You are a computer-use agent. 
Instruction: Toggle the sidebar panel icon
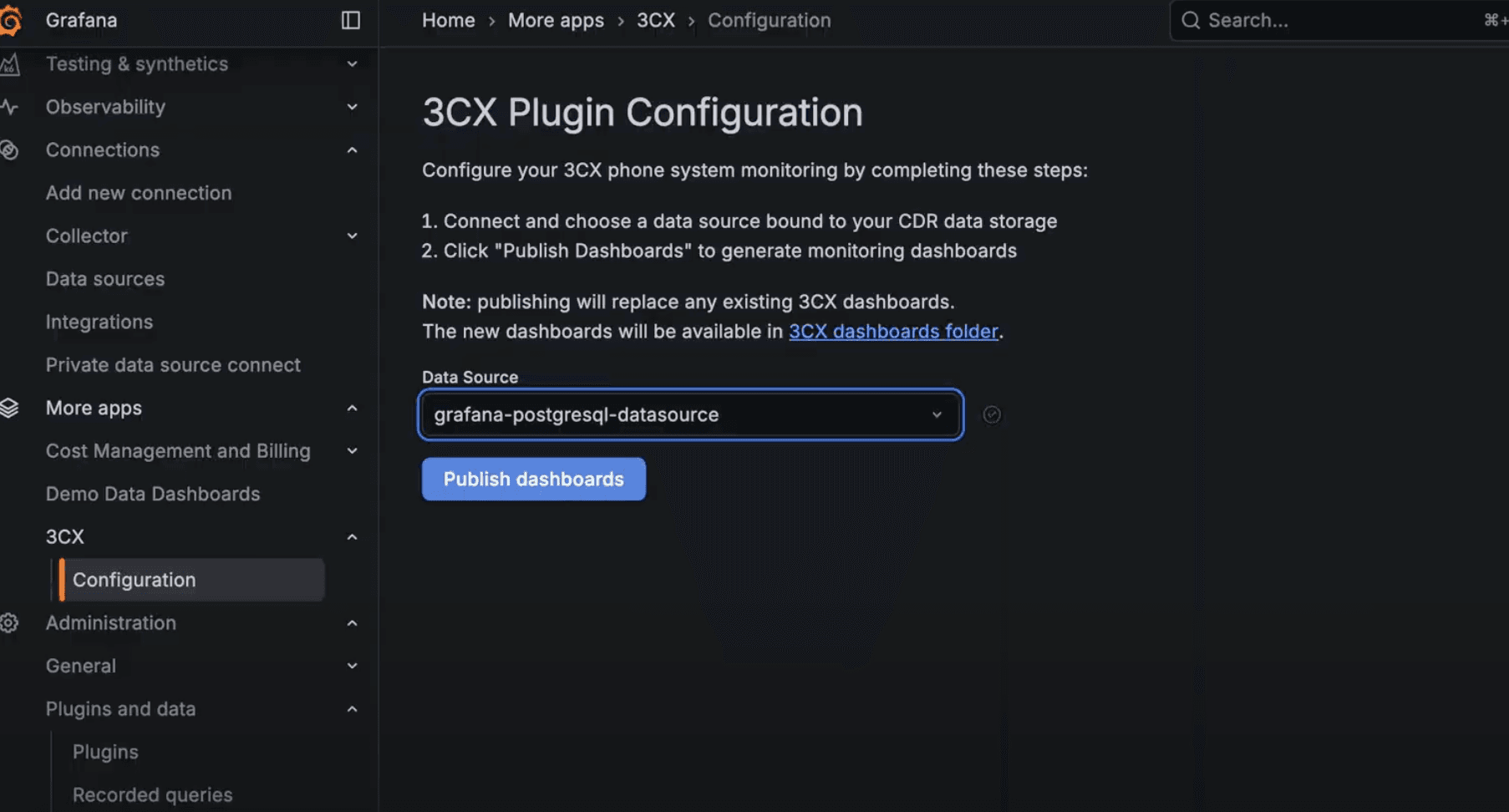(x=349, y=20)
